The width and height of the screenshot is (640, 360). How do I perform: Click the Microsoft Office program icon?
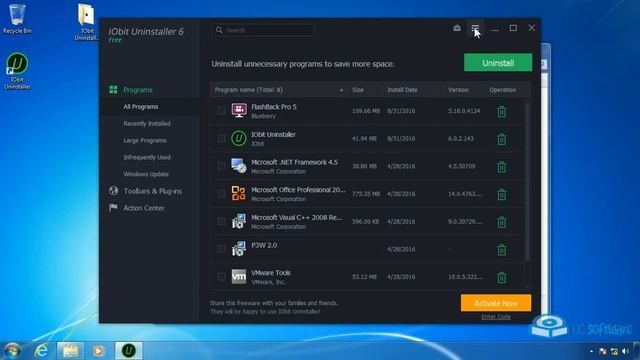[x=239, y=193]
